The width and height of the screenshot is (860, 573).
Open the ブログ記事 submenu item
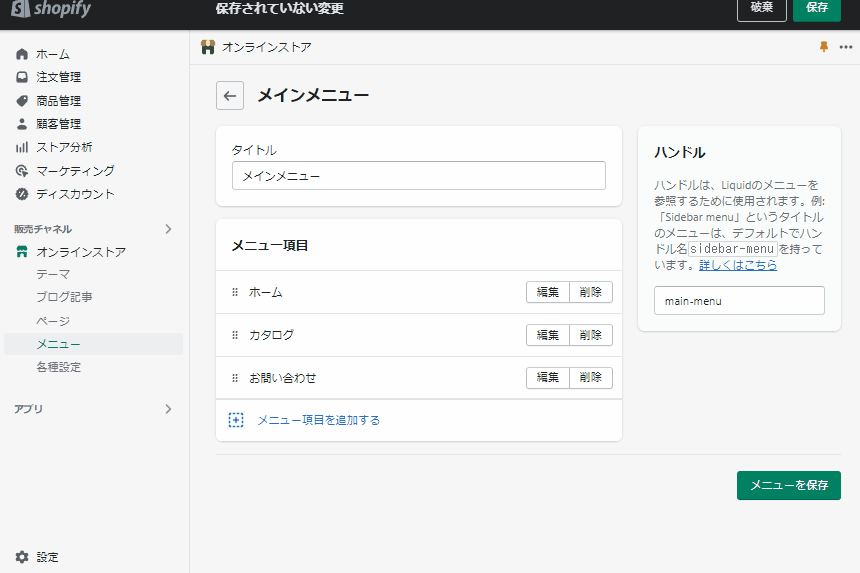tap(64, 297)
